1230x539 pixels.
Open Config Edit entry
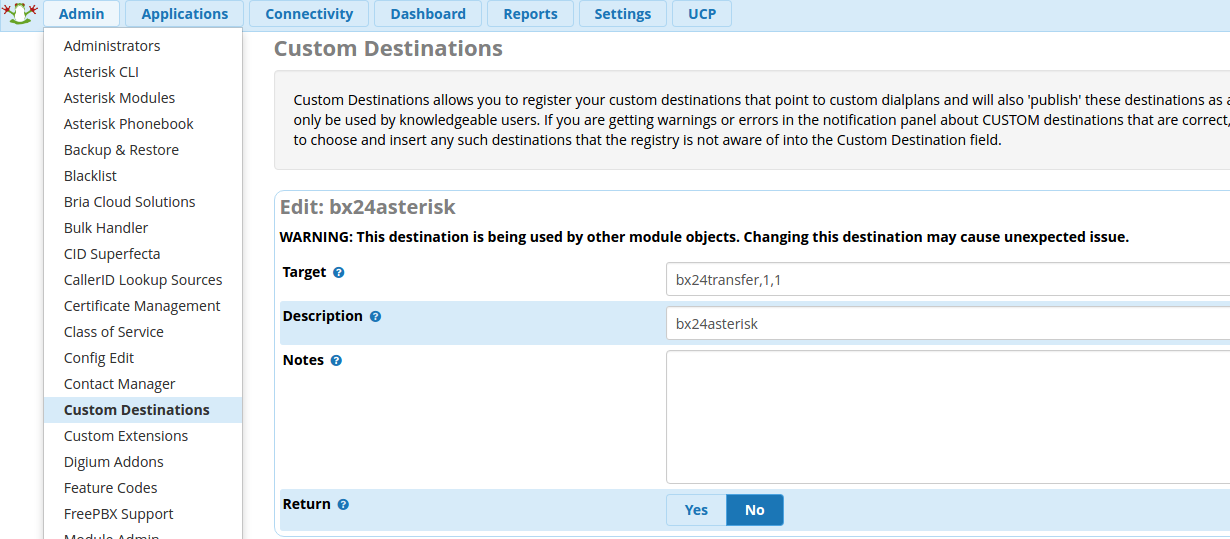[143, 358]
